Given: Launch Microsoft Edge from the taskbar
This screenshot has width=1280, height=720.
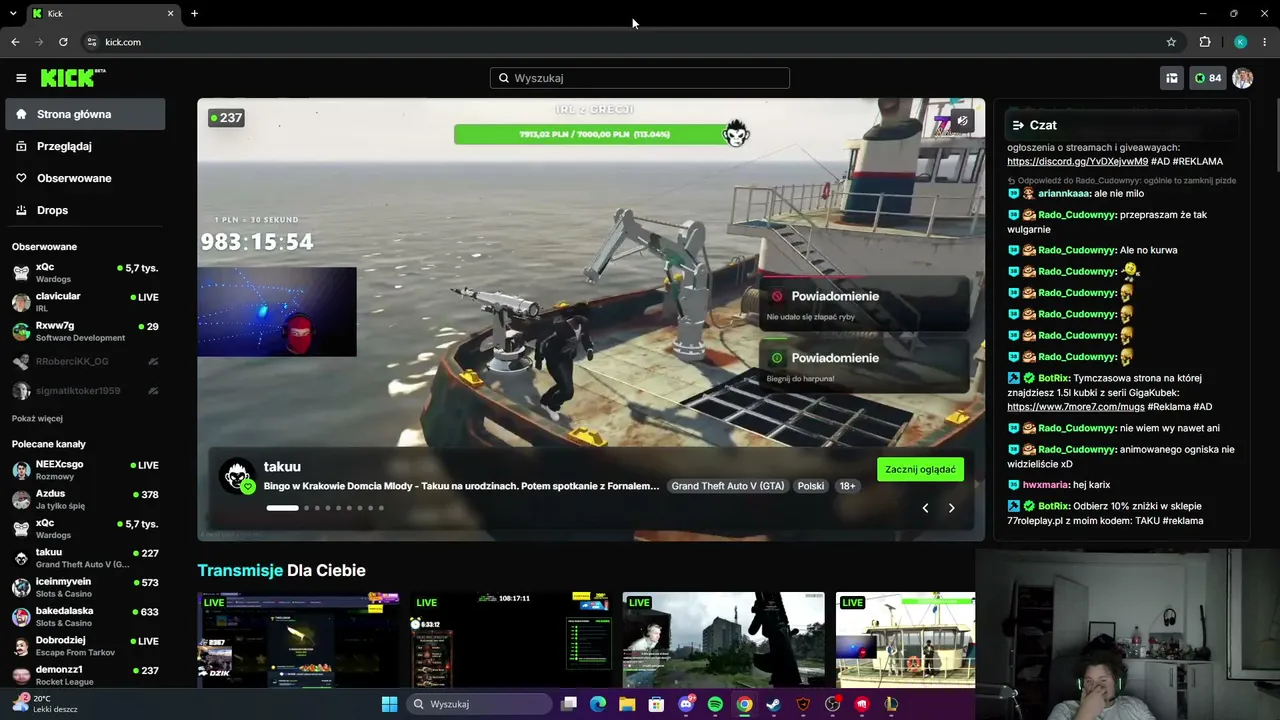Looking at the screenshot, I should tap(598, 704).
